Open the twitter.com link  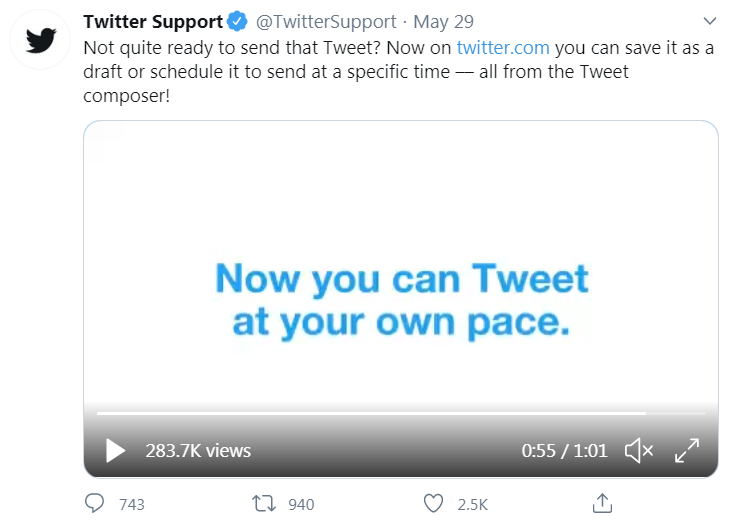[x=503, y=47]
